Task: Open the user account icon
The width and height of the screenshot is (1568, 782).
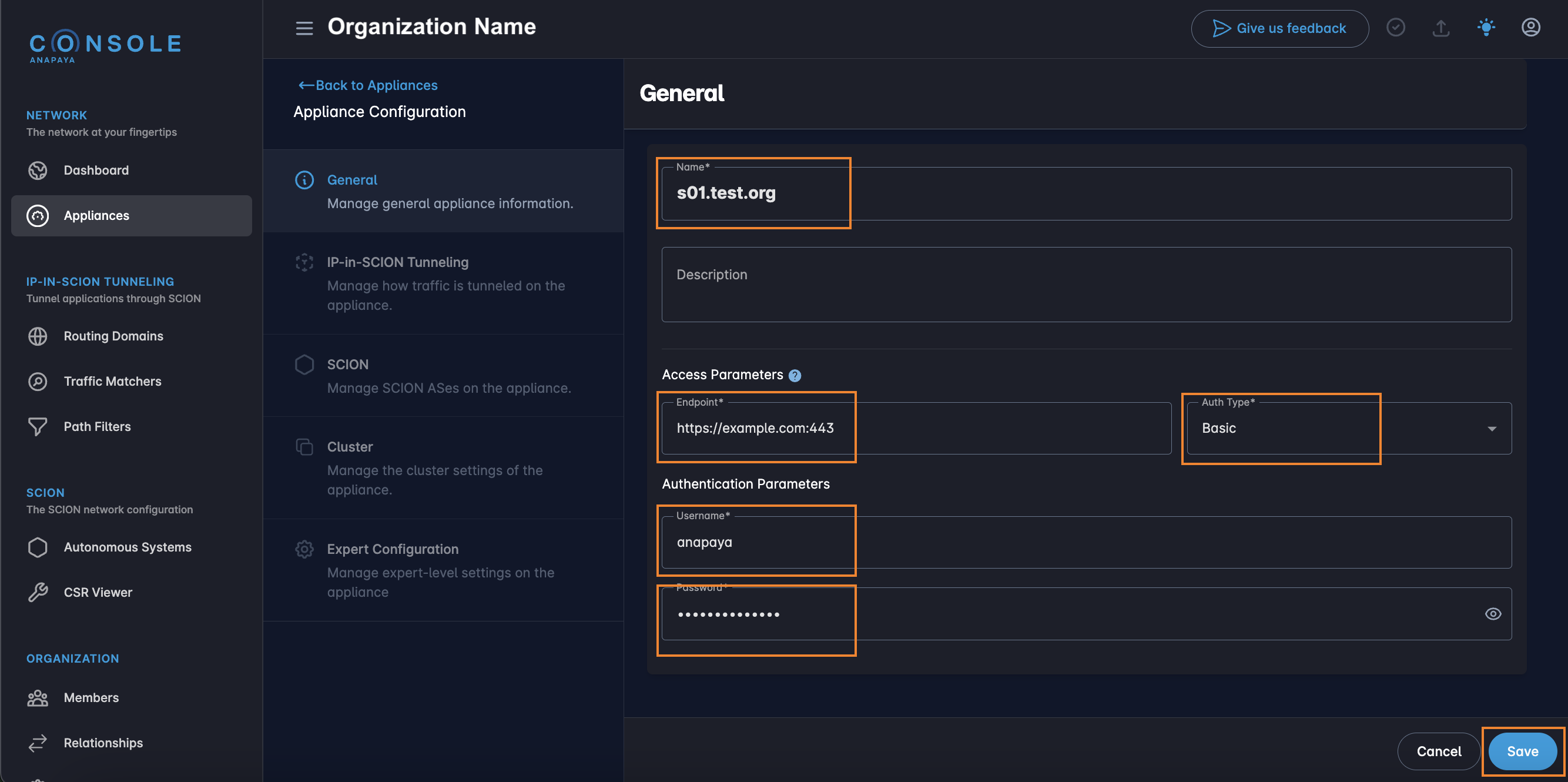Action: click(x=1532, y=27)
